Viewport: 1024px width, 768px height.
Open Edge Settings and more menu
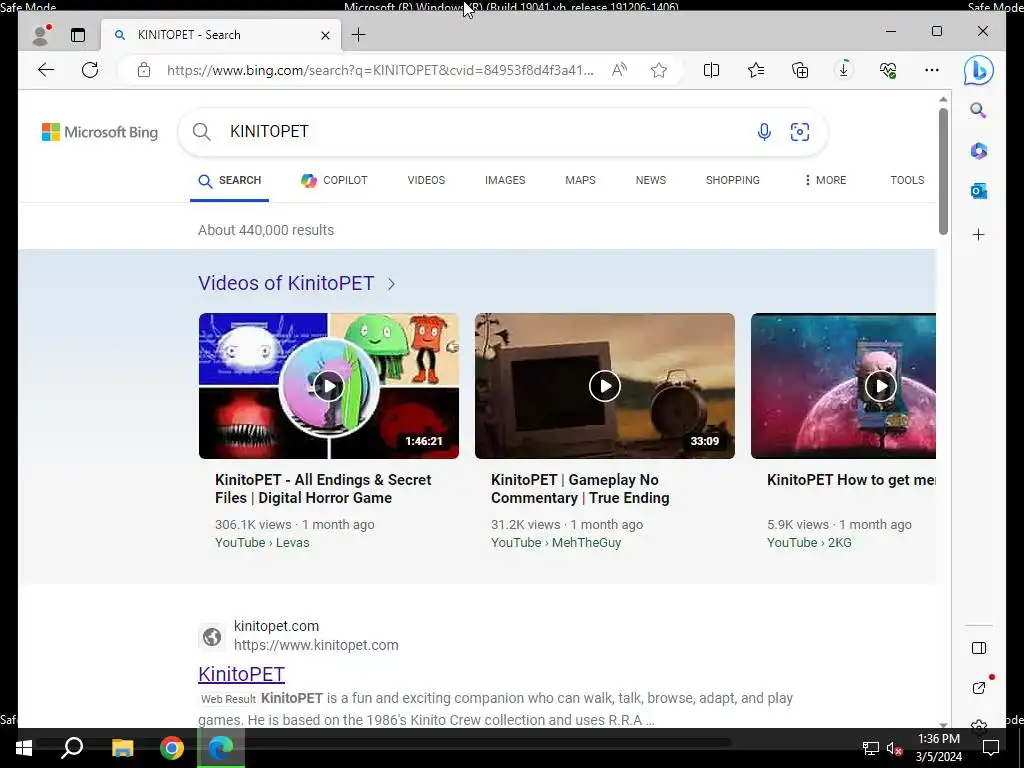click(x=932, y=70)
